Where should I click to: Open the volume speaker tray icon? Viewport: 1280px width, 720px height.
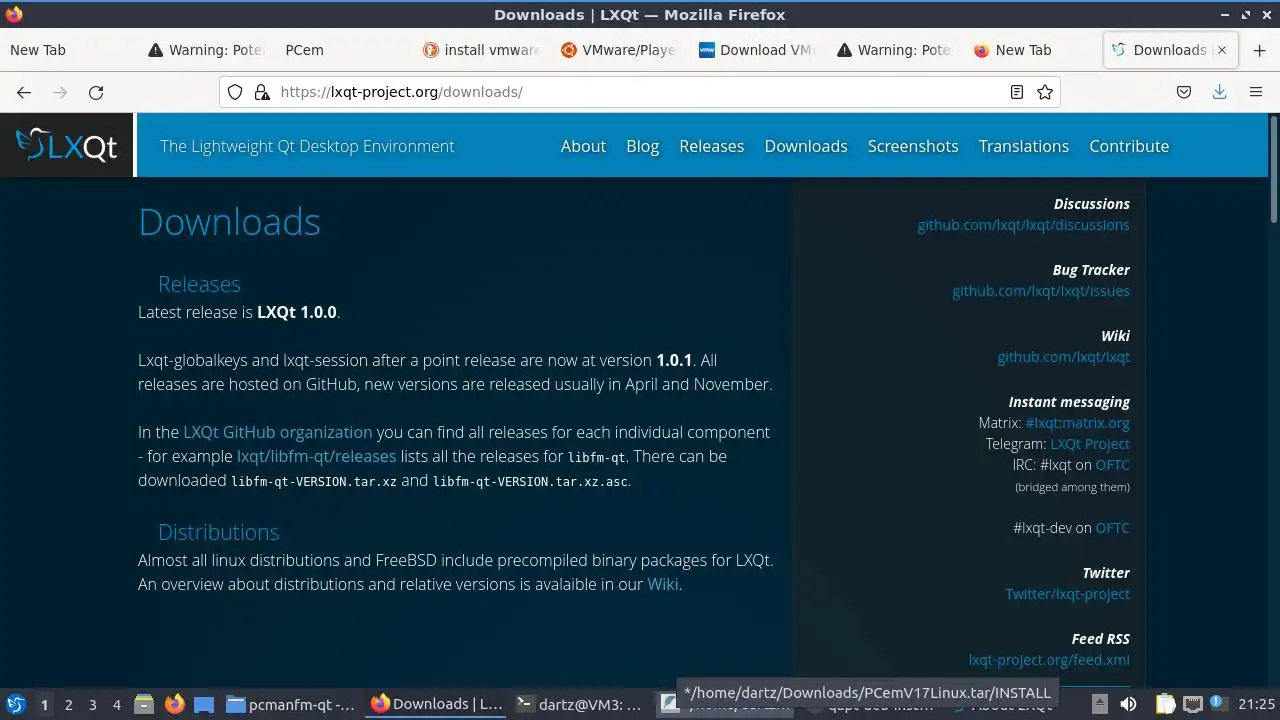tap(1128, 704)
